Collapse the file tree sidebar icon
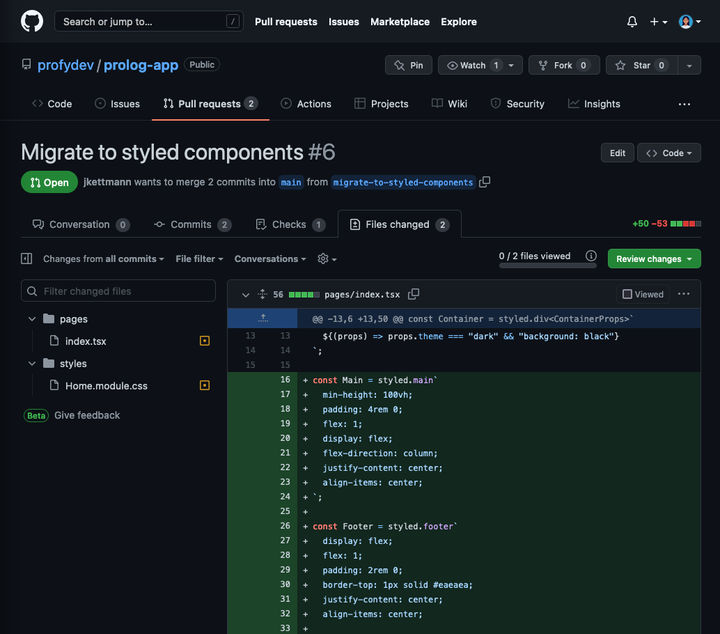The image size is (720, 634). (27, 259)
